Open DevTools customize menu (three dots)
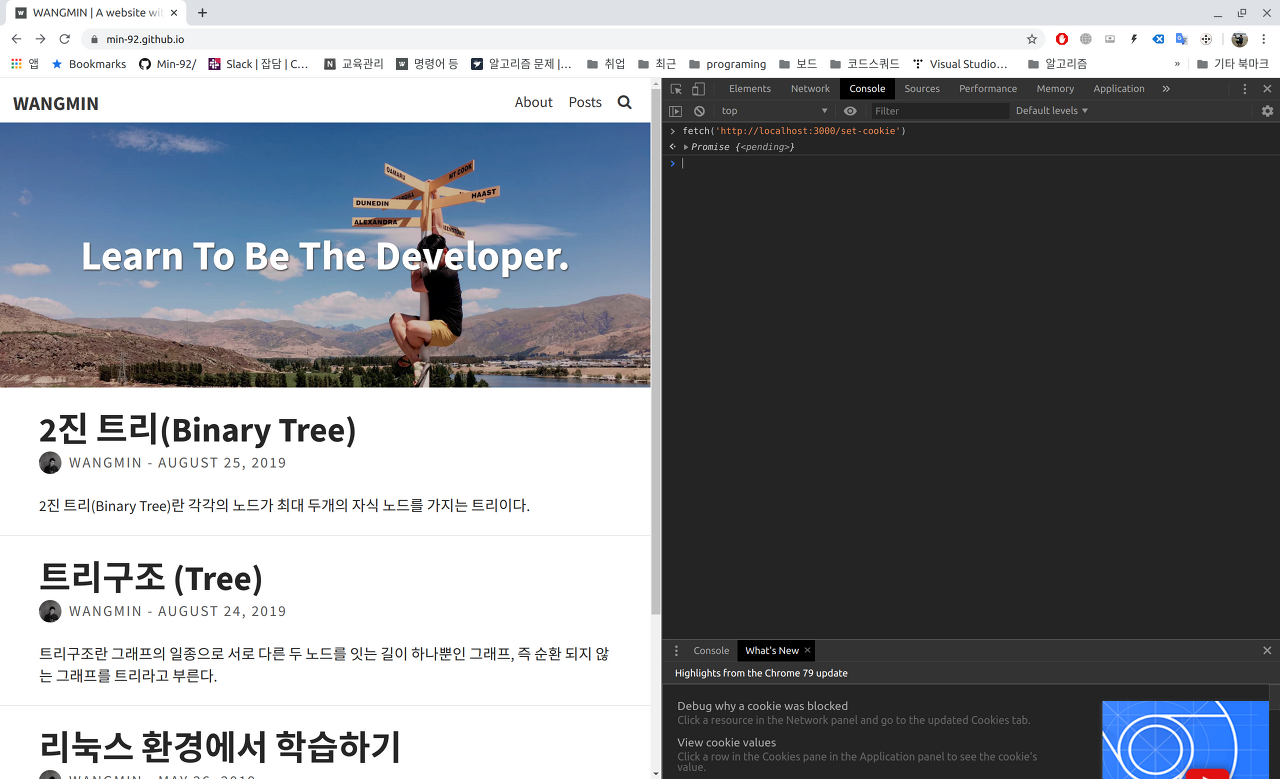This screenshot has height=779, width=1280. point(1245,89)
